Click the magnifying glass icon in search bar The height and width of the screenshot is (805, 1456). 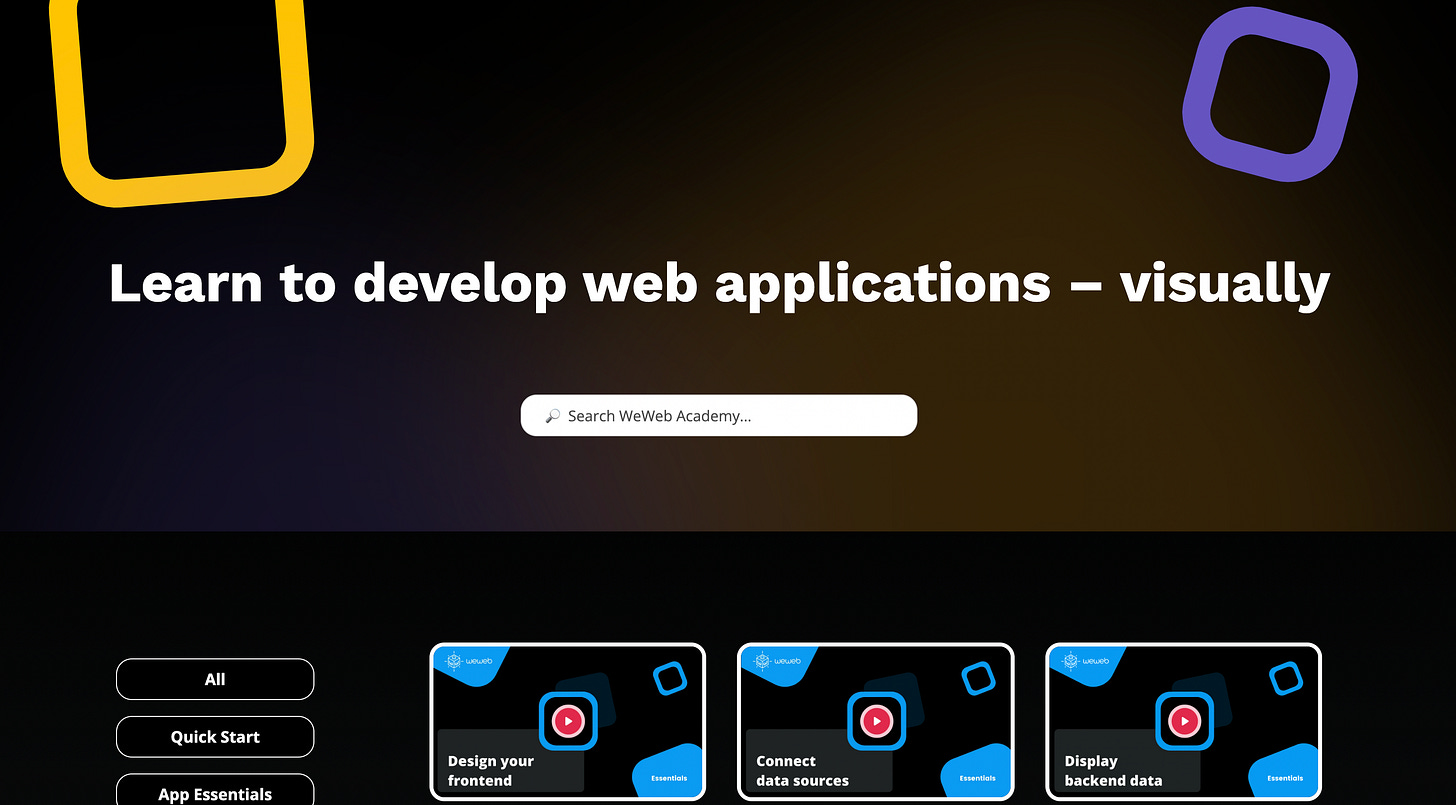click(552, 416)
